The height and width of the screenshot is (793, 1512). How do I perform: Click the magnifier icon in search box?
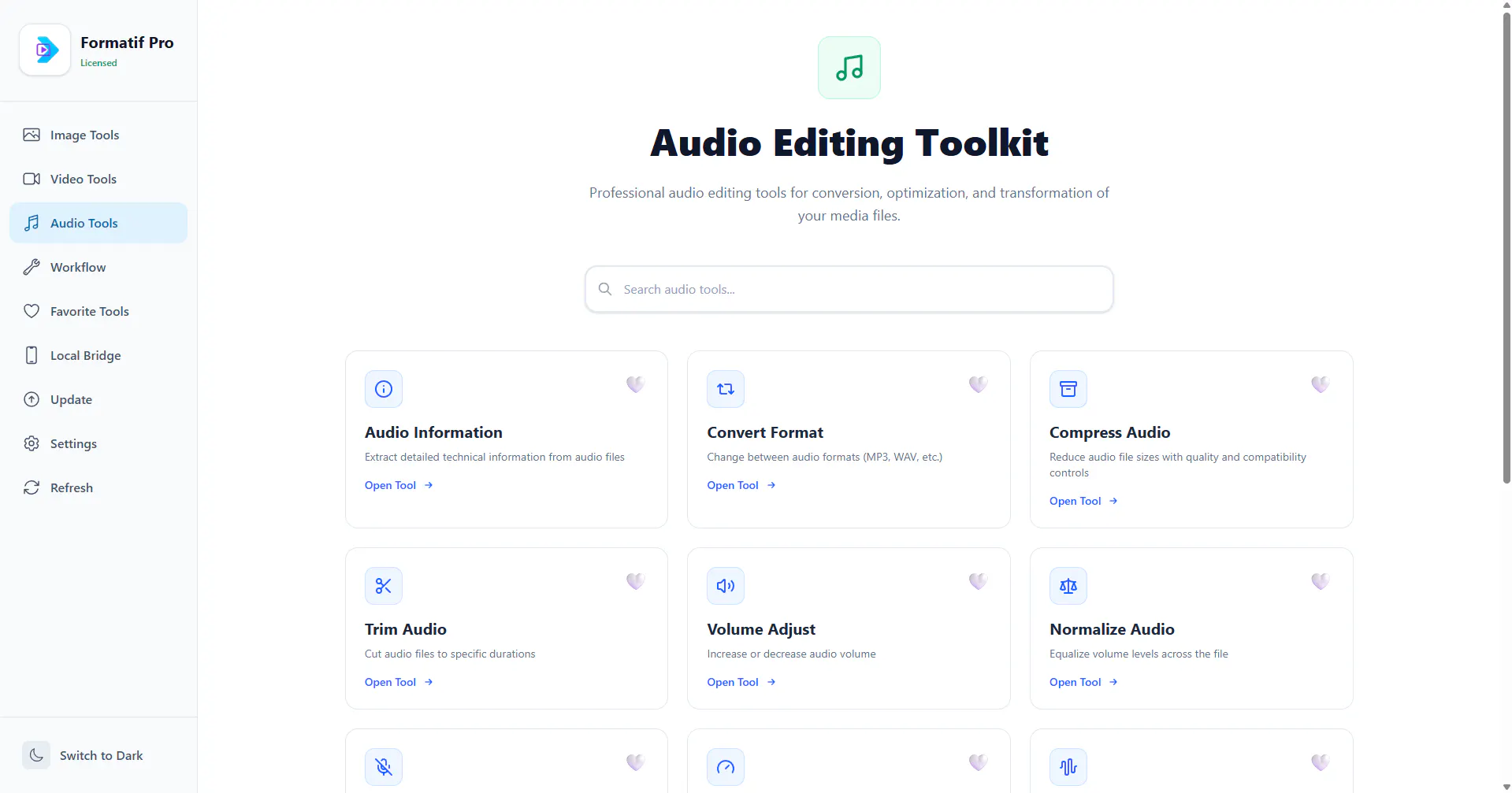tap(605, 289)
